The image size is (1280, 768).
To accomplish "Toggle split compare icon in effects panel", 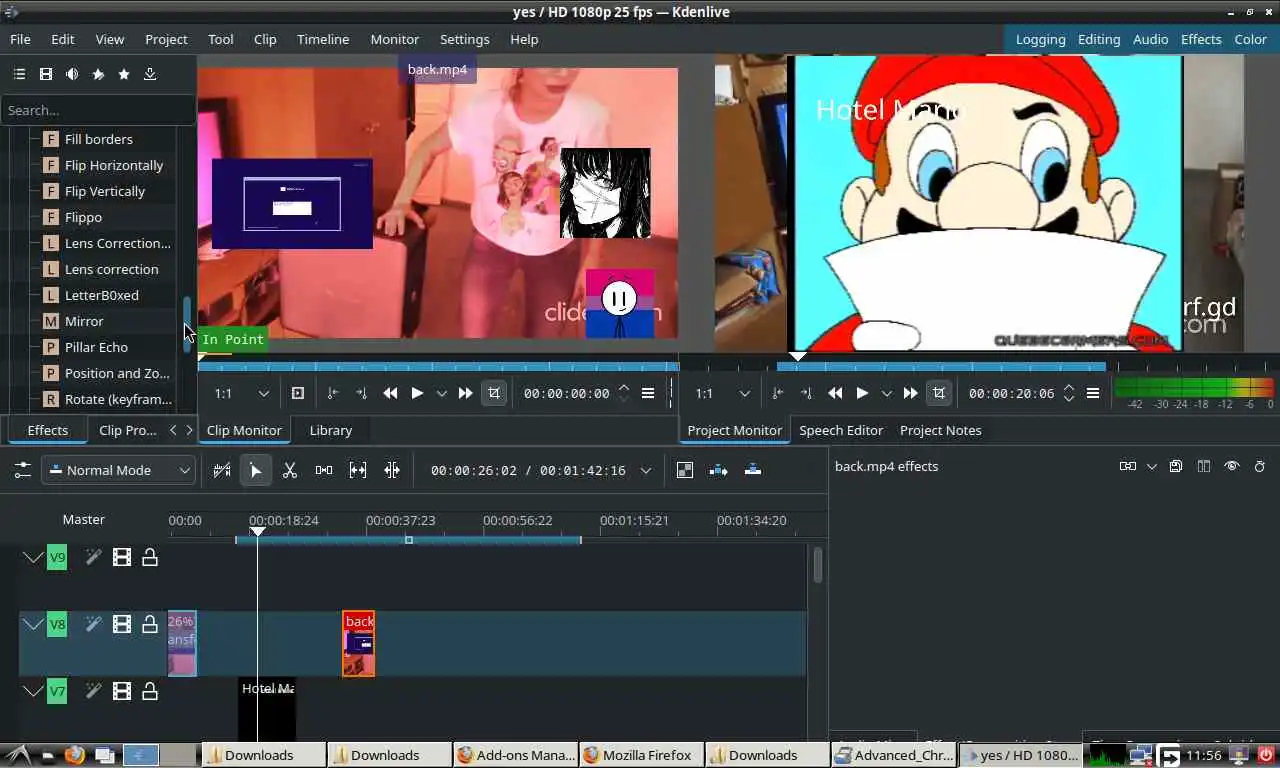I will 1204,466.
